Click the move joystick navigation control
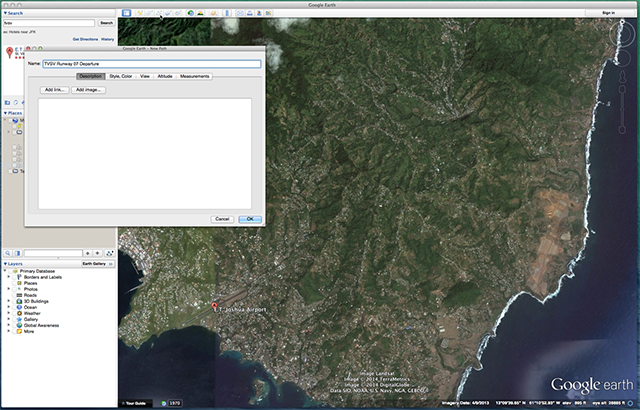 [622, 58]
